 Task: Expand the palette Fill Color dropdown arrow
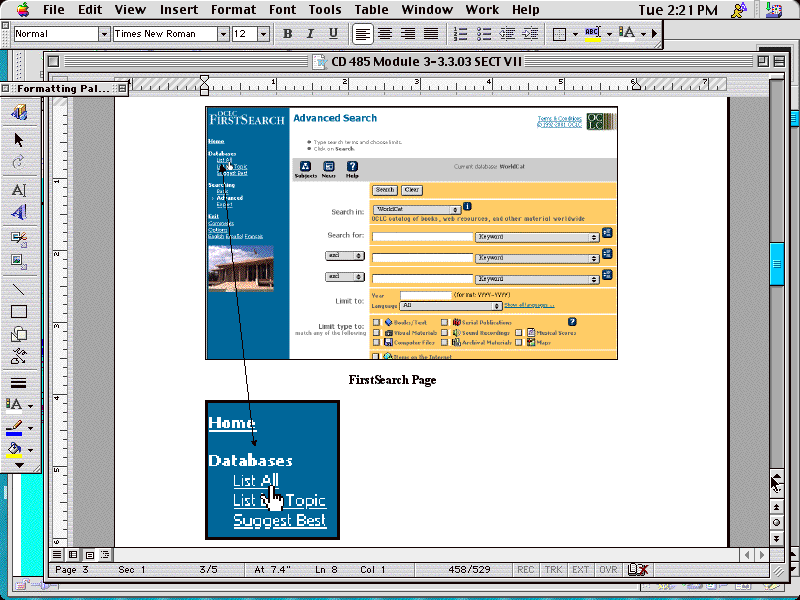(x=30, y=450)
